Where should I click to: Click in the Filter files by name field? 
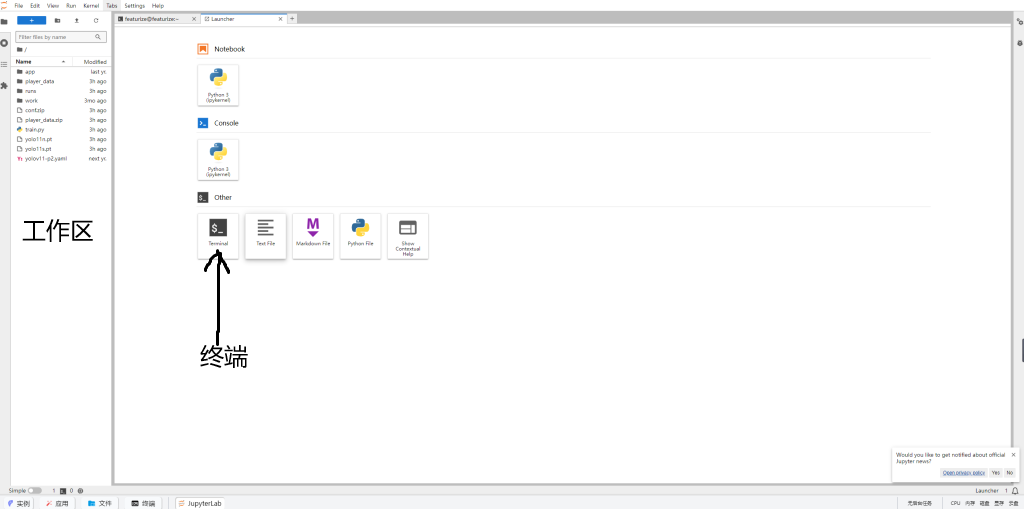click(x=60, y=37)
